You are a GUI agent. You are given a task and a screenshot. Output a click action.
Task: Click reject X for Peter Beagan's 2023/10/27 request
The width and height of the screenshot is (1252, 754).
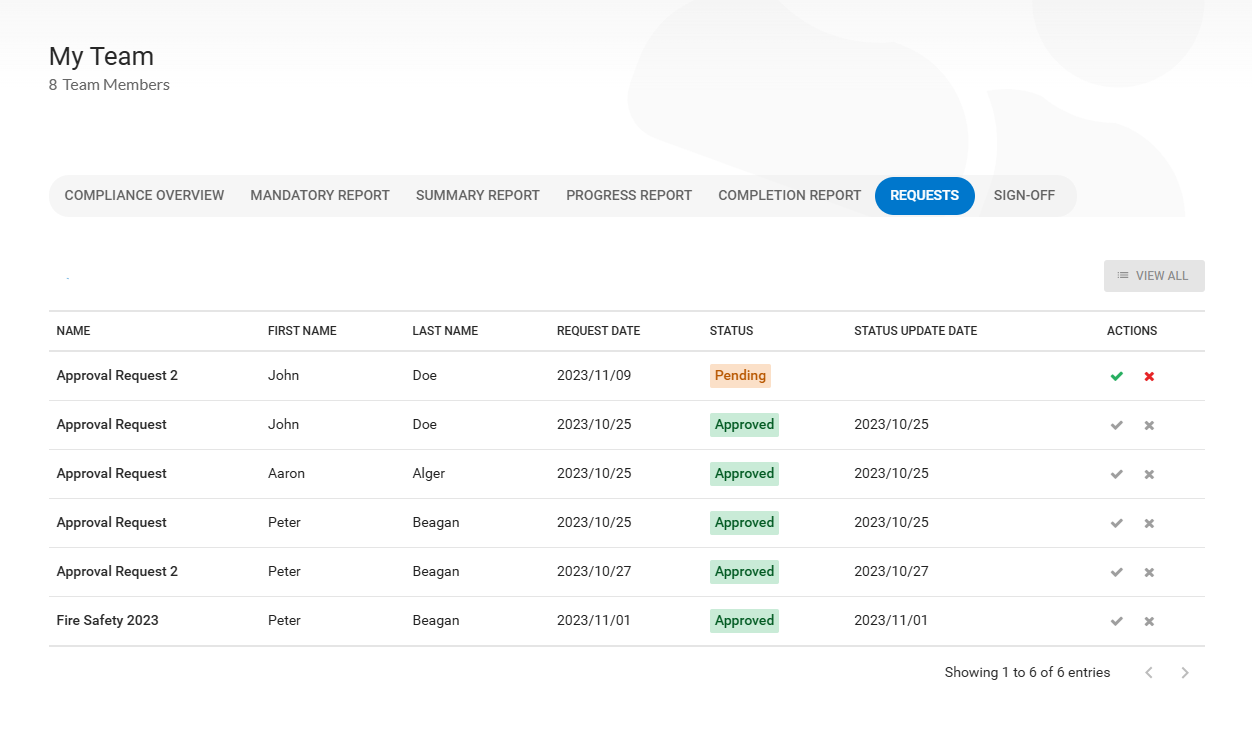[x=1149, y=572]
